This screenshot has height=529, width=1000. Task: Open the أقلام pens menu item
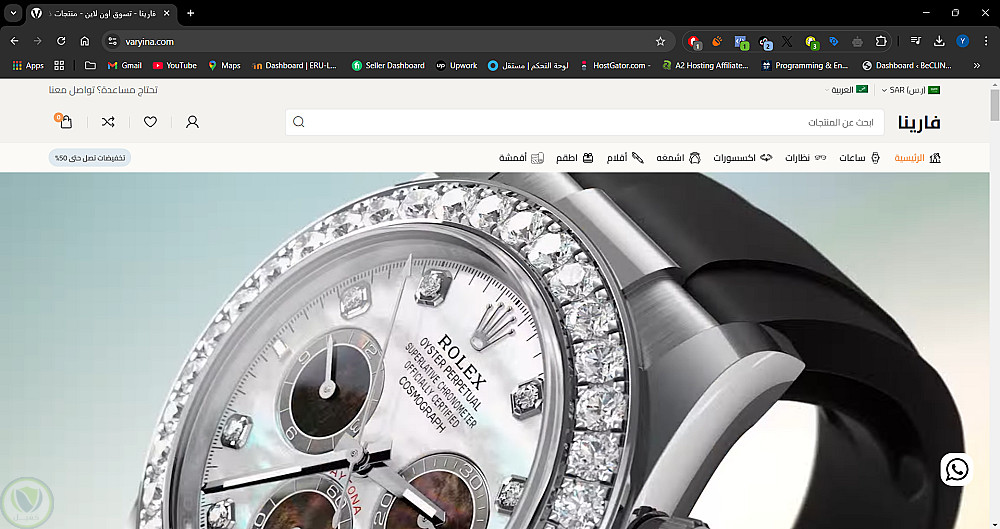click(625, 158)
